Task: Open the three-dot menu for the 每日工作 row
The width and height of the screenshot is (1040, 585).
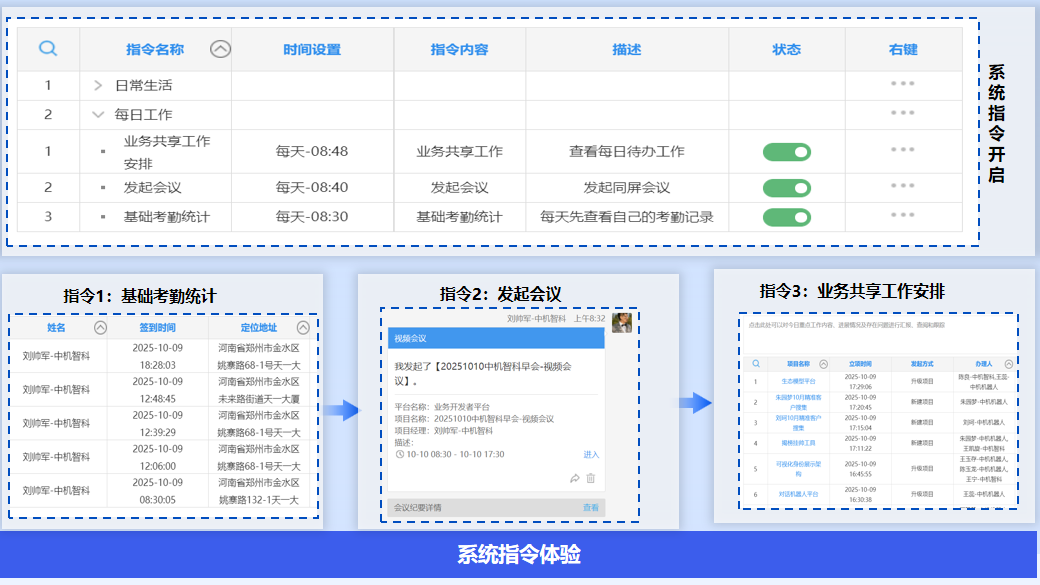Action: pos(903,114)
